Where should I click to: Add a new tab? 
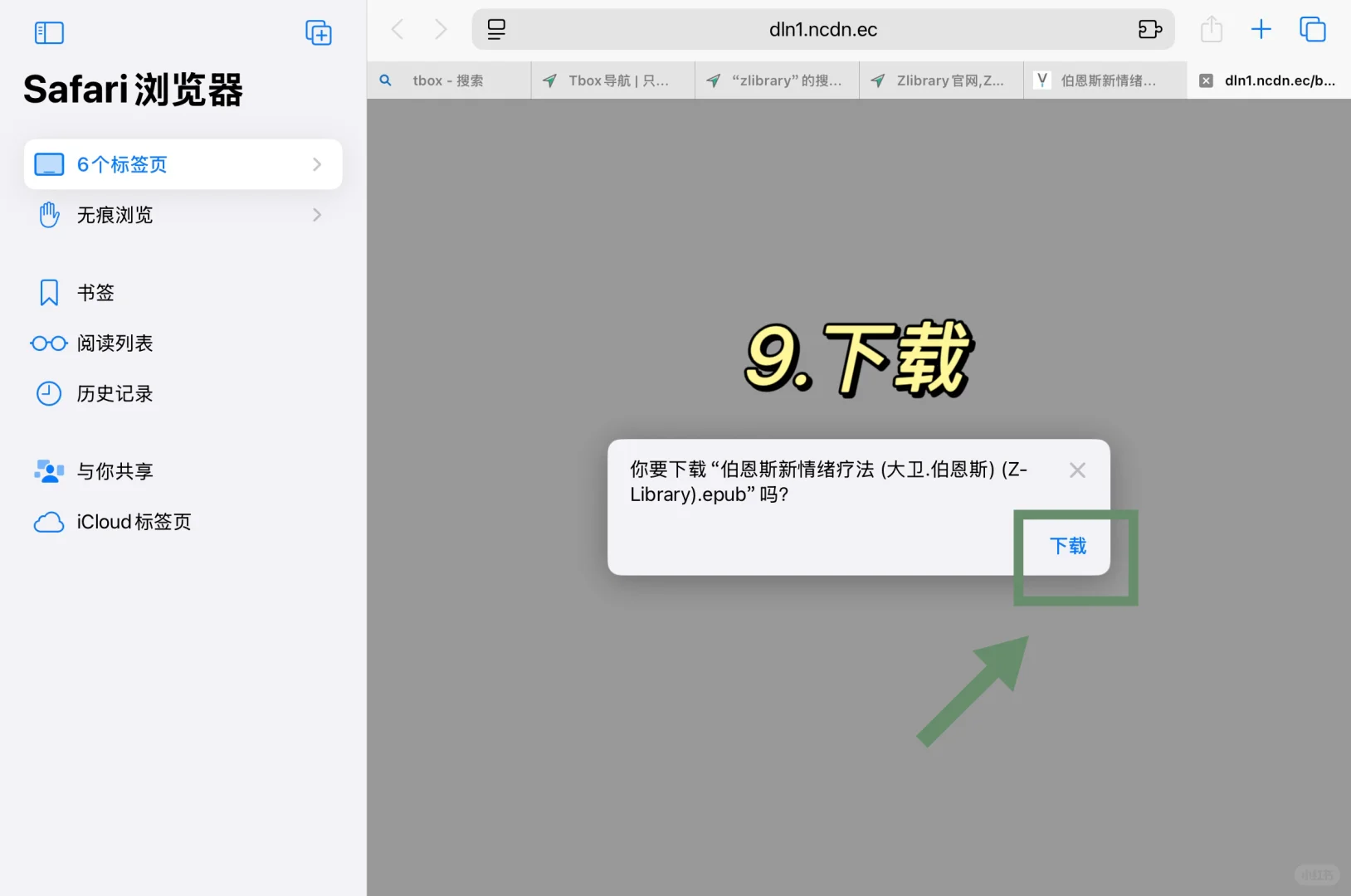(1261, 29)
